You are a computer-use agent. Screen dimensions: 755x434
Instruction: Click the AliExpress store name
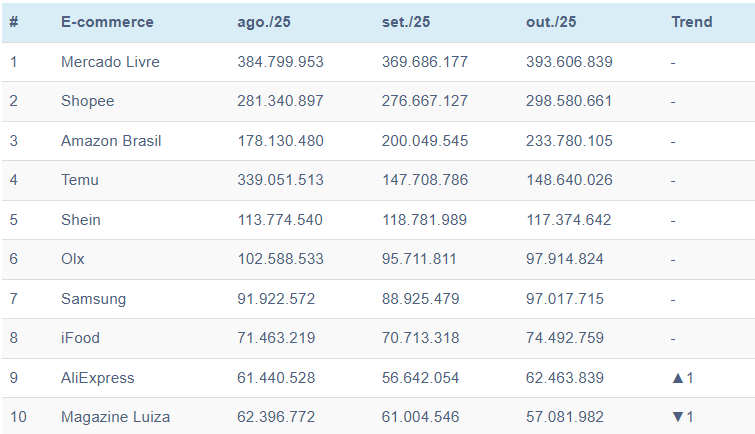pos(97,378)
